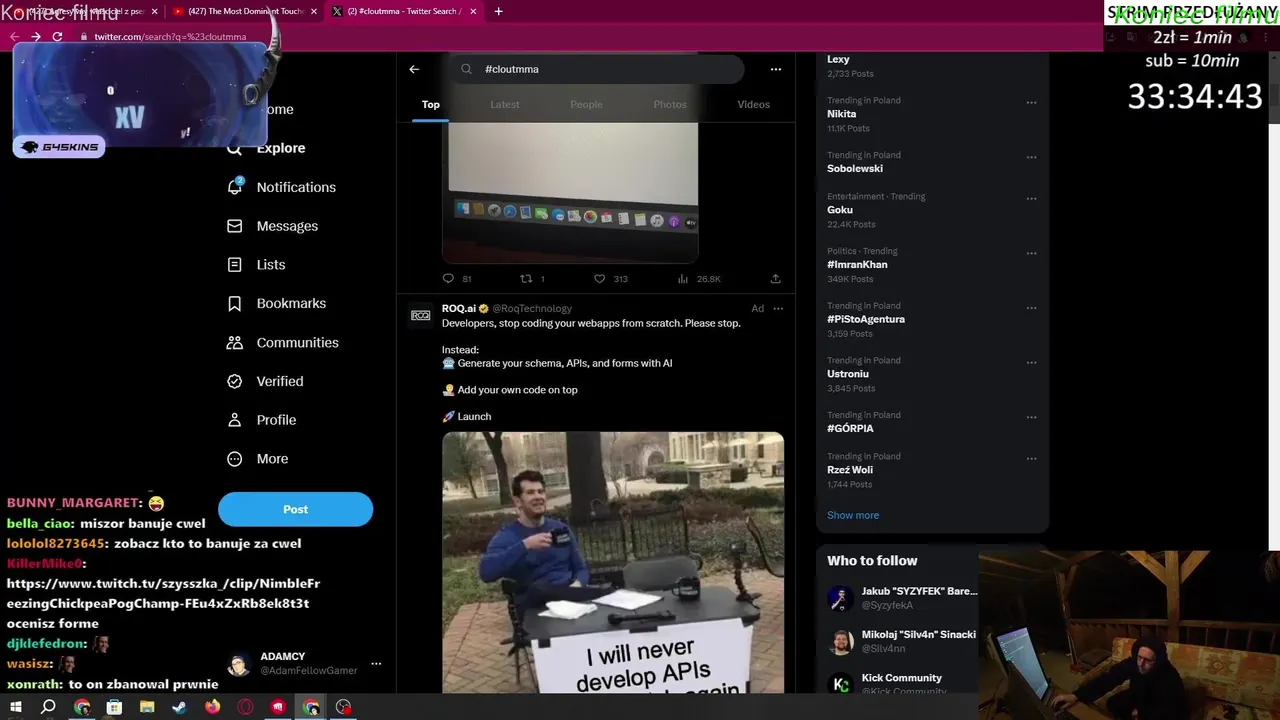This screenshot has width=1280, height=720.
Task: Click Show more under trends
Action: (x=853, y=515)
